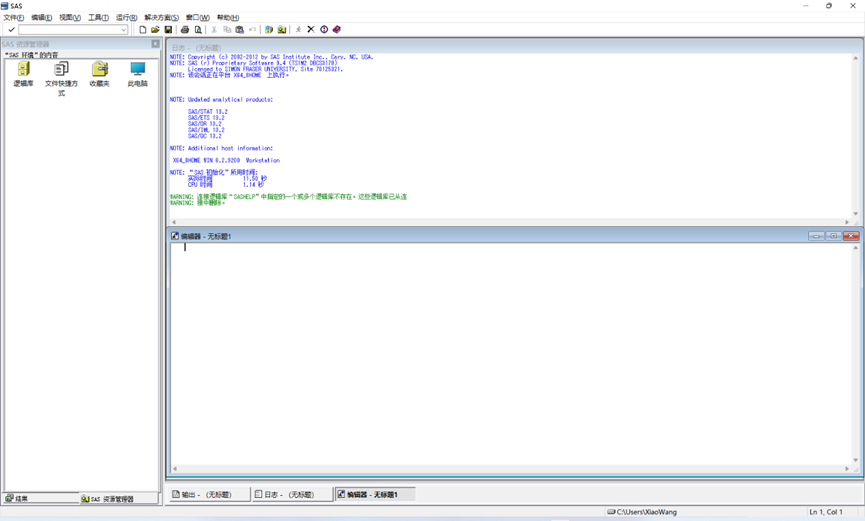This screenshot has width=865, height=521.
Task: Click inside the command box input
Action: [69, 30]
